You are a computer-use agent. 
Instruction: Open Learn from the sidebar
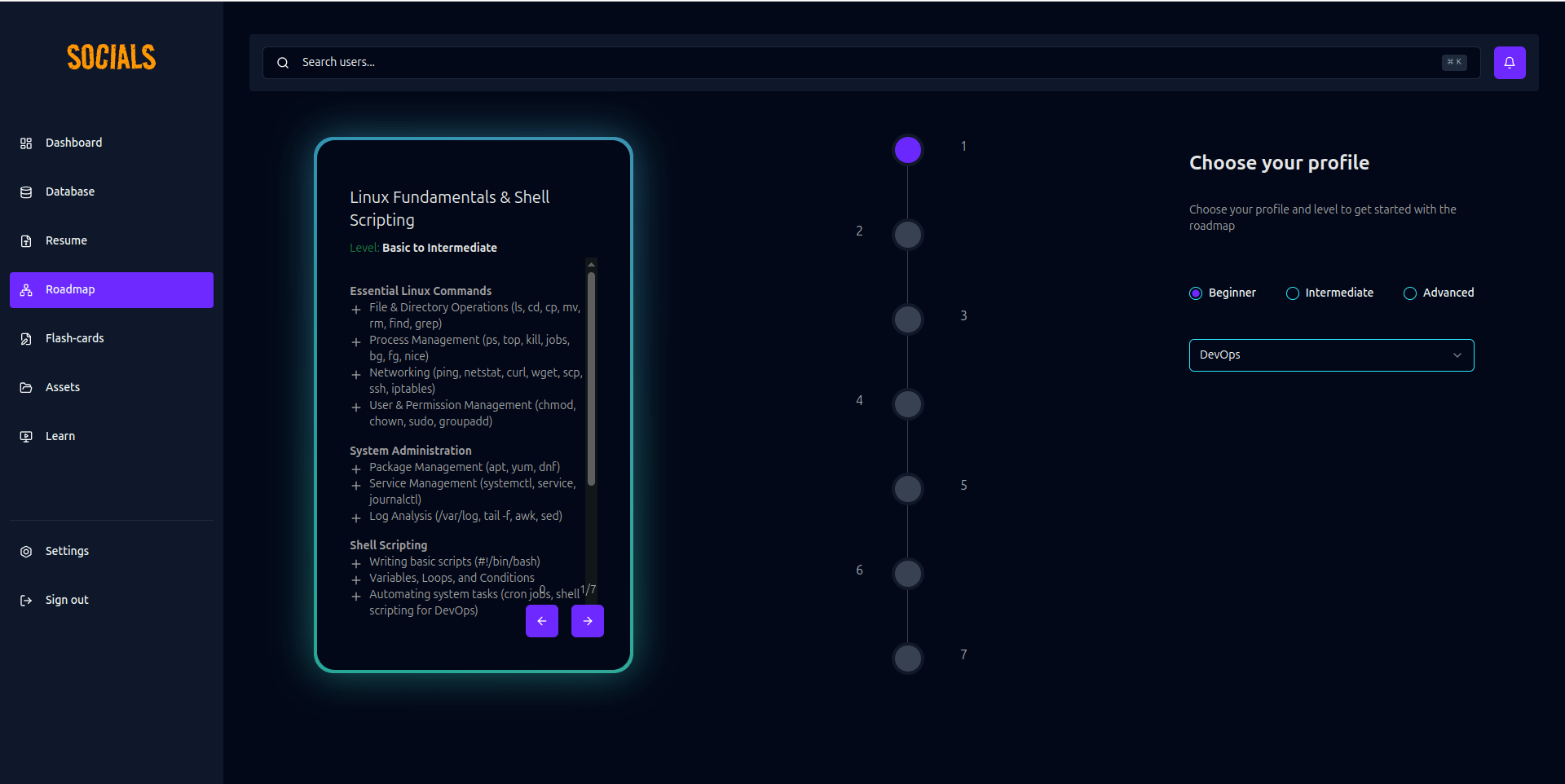(x=112, y=437)
